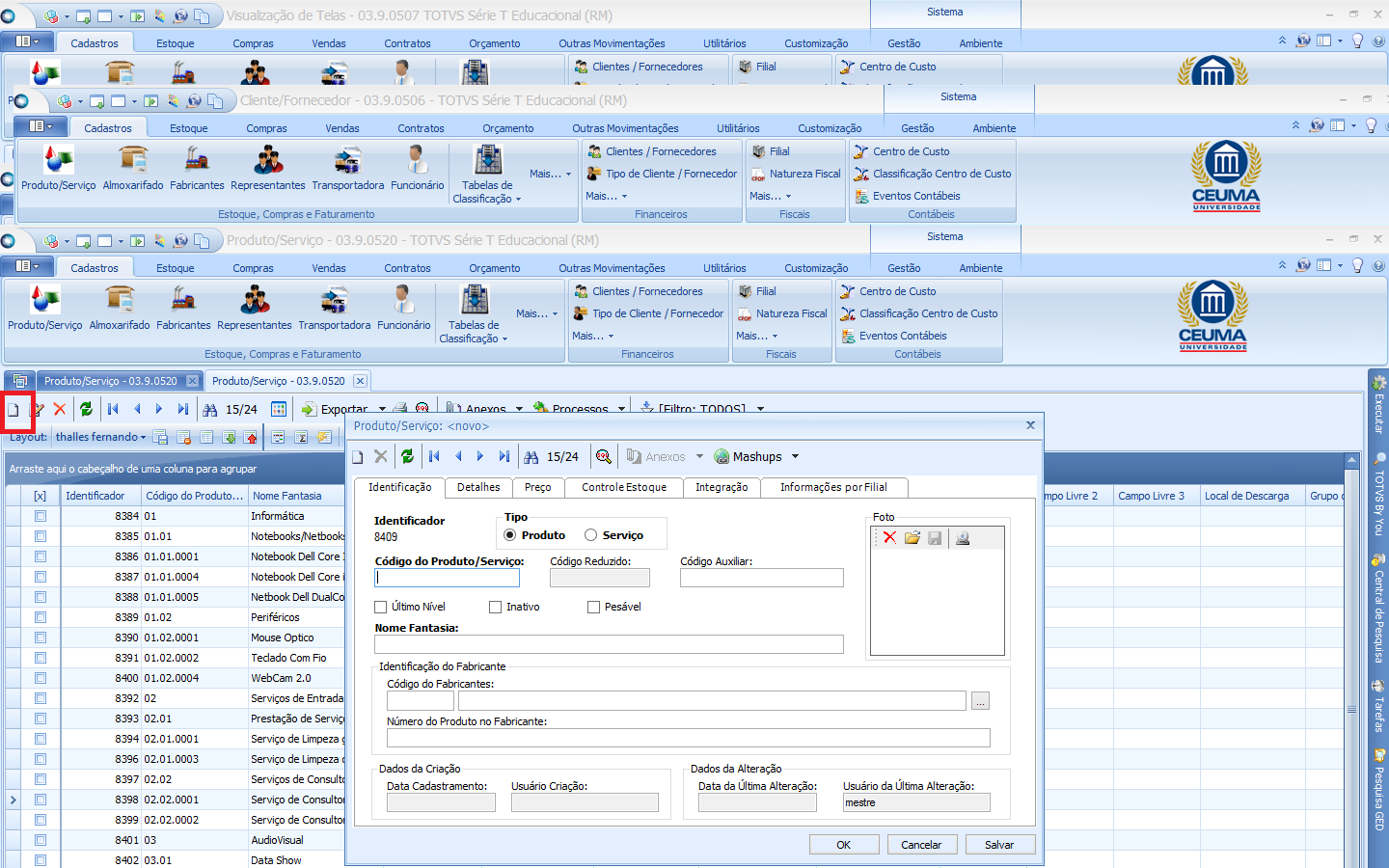Click new record icon in Produto/Serviço dialog
1389x868 pixels.
point(358,457)
